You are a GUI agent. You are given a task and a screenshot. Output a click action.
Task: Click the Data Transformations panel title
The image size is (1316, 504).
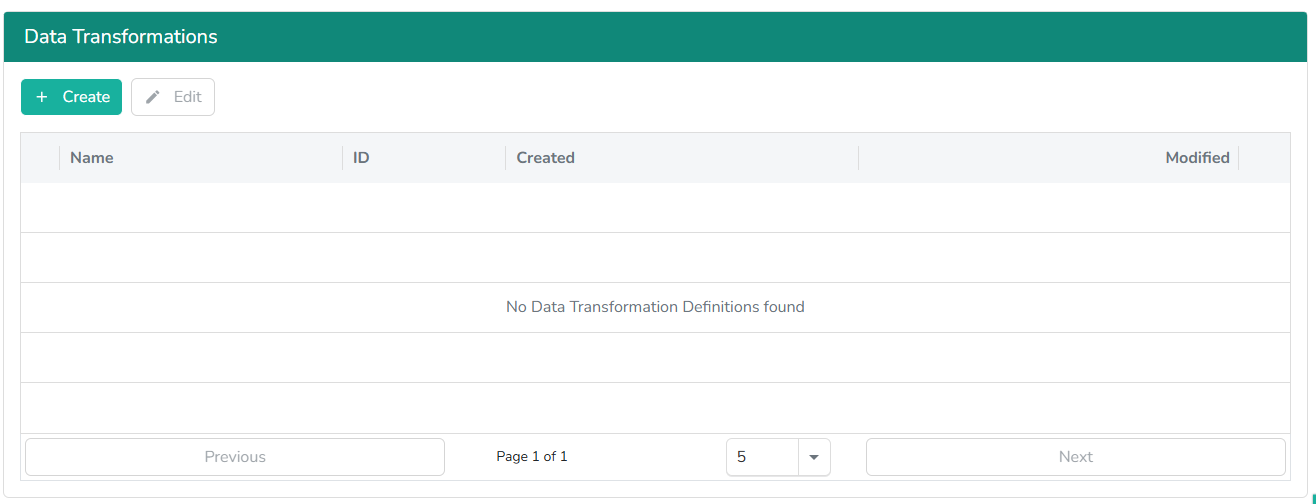(x=121, y=37)
